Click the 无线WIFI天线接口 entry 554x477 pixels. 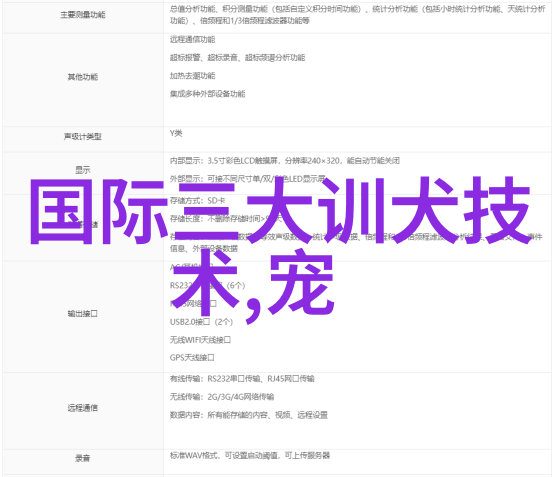(200, 340)
